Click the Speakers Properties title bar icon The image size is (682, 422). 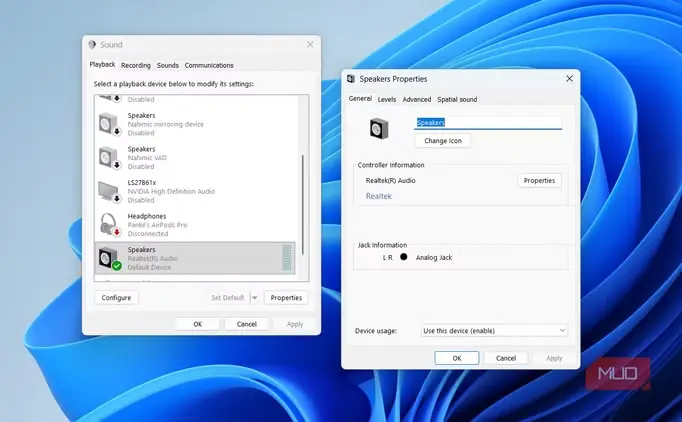click(351, 79)
